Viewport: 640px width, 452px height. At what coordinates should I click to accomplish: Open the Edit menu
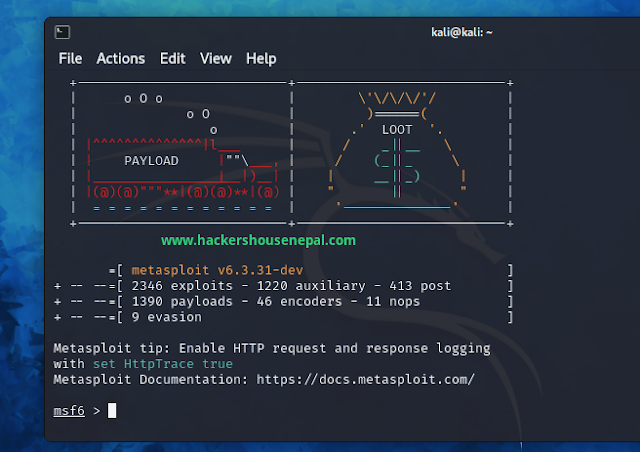[x=173, y=59]
